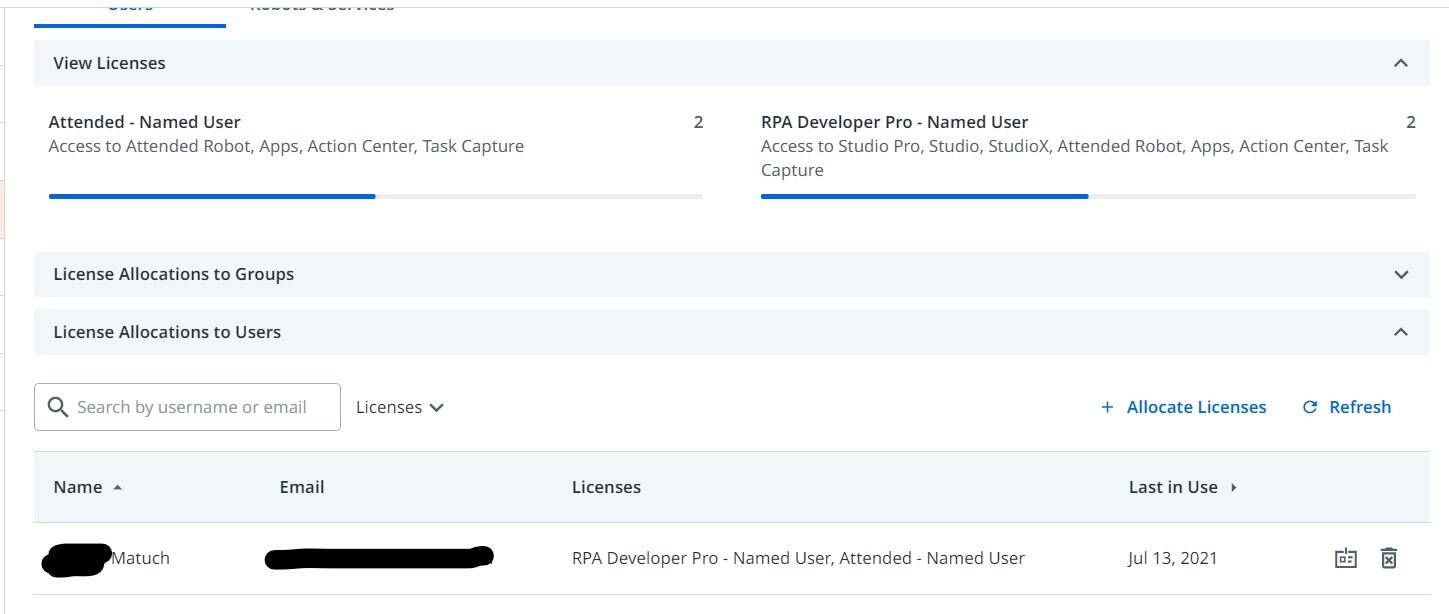Click the Email column header
Viewport: 1449px width, 614px height.
[302, 487]
